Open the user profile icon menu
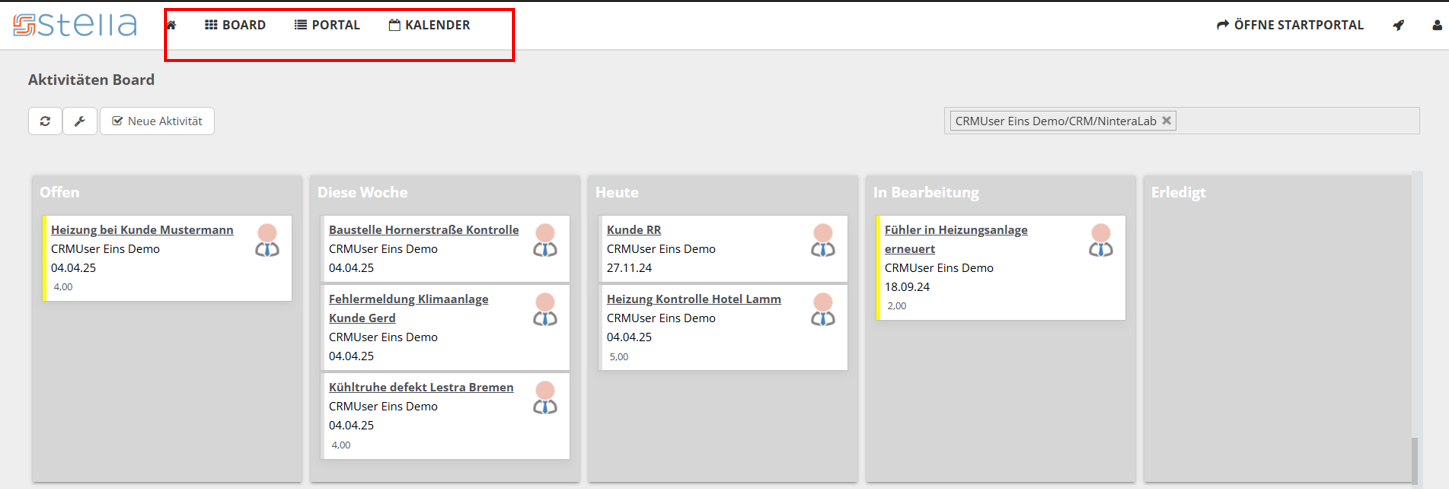1449x489 pixels. (1437, 25)
